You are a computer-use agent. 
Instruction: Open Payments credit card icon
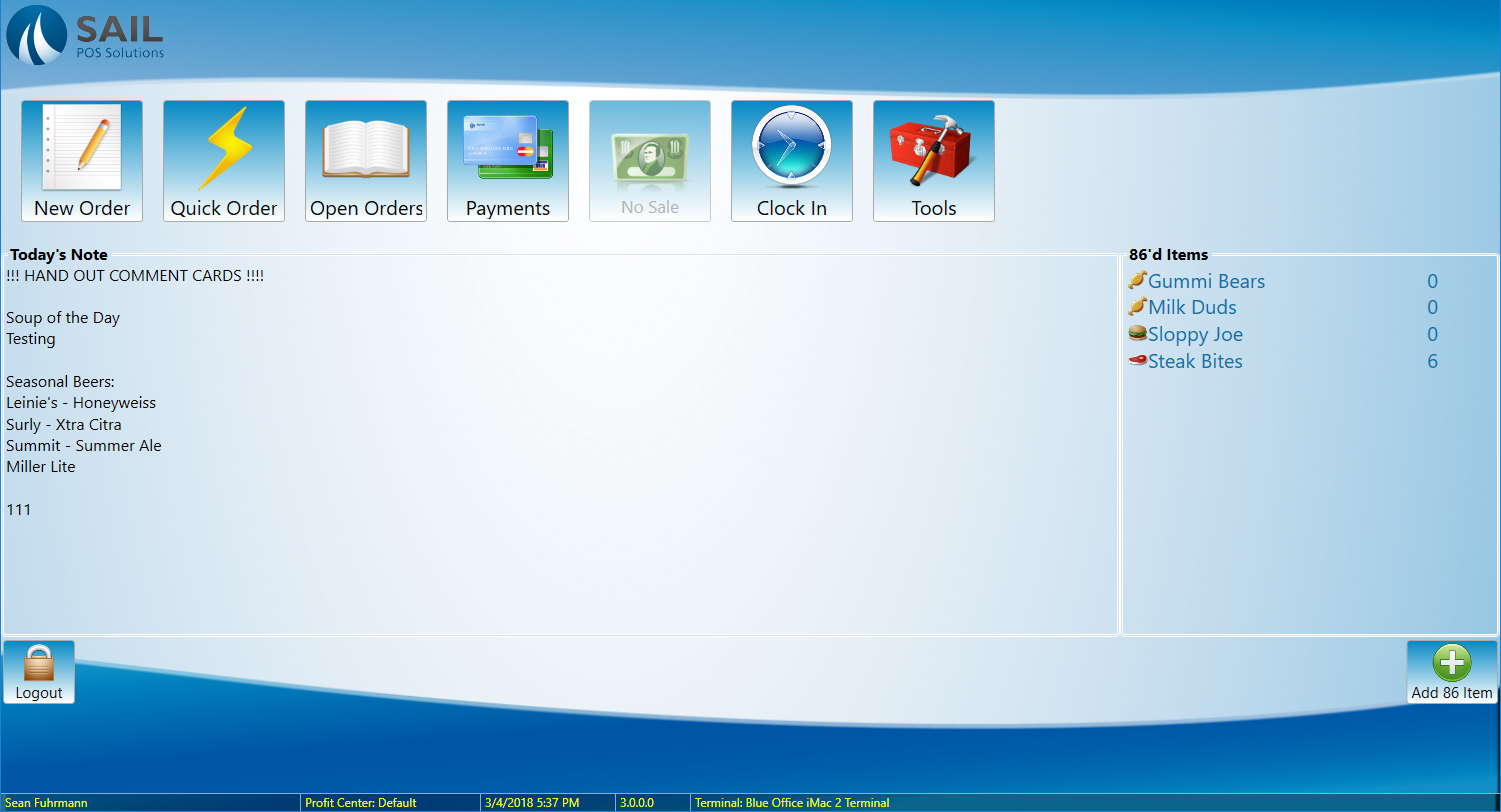(508, 161)
